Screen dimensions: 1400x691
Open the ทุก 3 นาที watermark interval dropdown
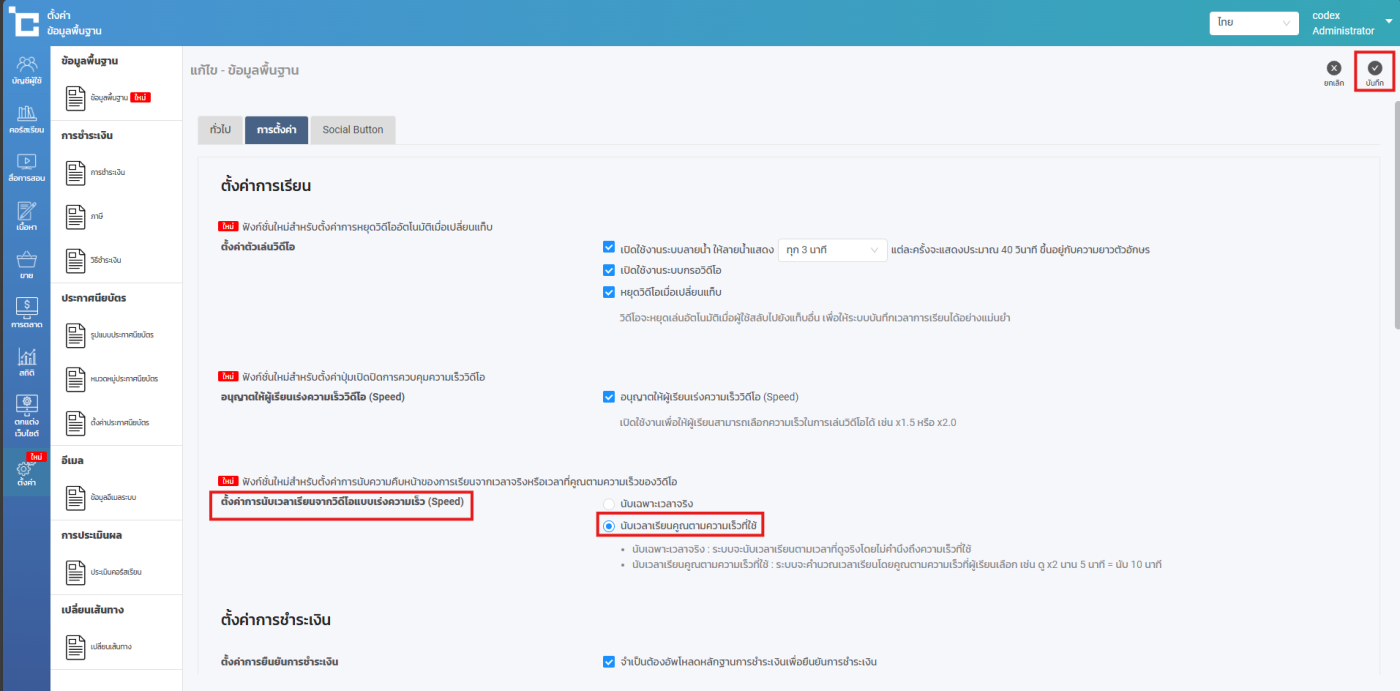[x=832, y=249]
